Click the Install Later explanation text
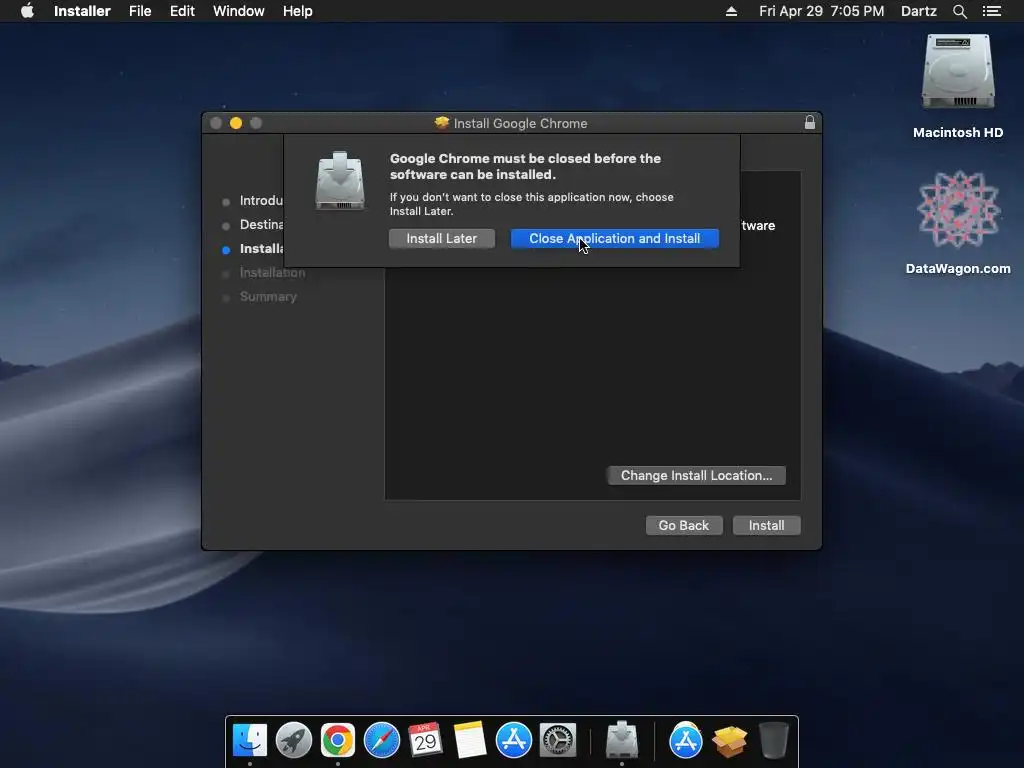 coord(532,204)
